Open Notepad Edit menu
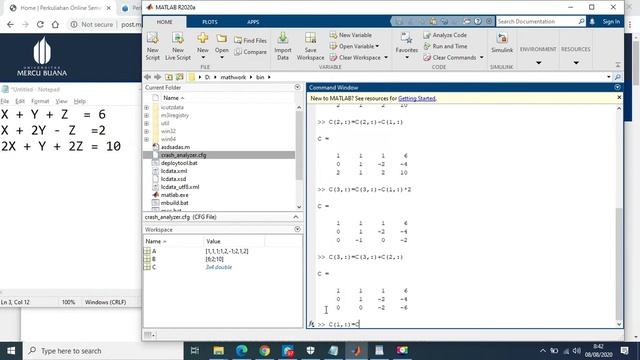Viewport: 640px width, 360px height. [x=20, y=101]
